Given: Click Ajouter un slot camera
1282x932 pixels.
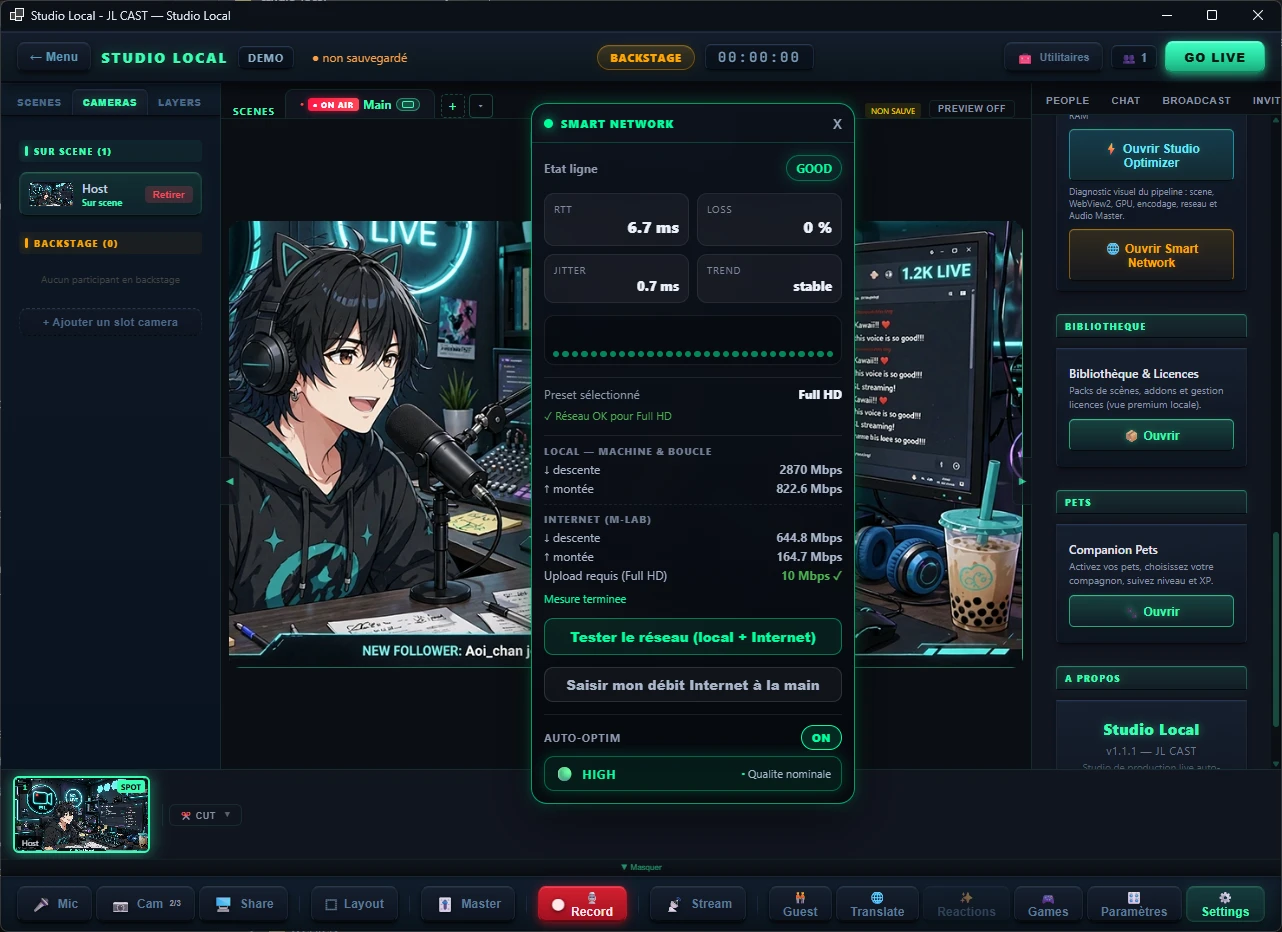Looking at the screenshot, I should pyautogui.click(x=110, y=322).
